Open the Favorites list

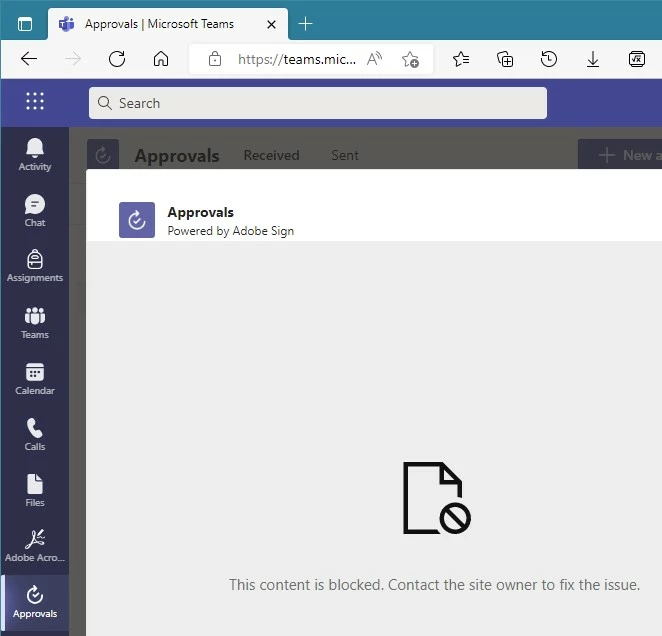point(461,59)
